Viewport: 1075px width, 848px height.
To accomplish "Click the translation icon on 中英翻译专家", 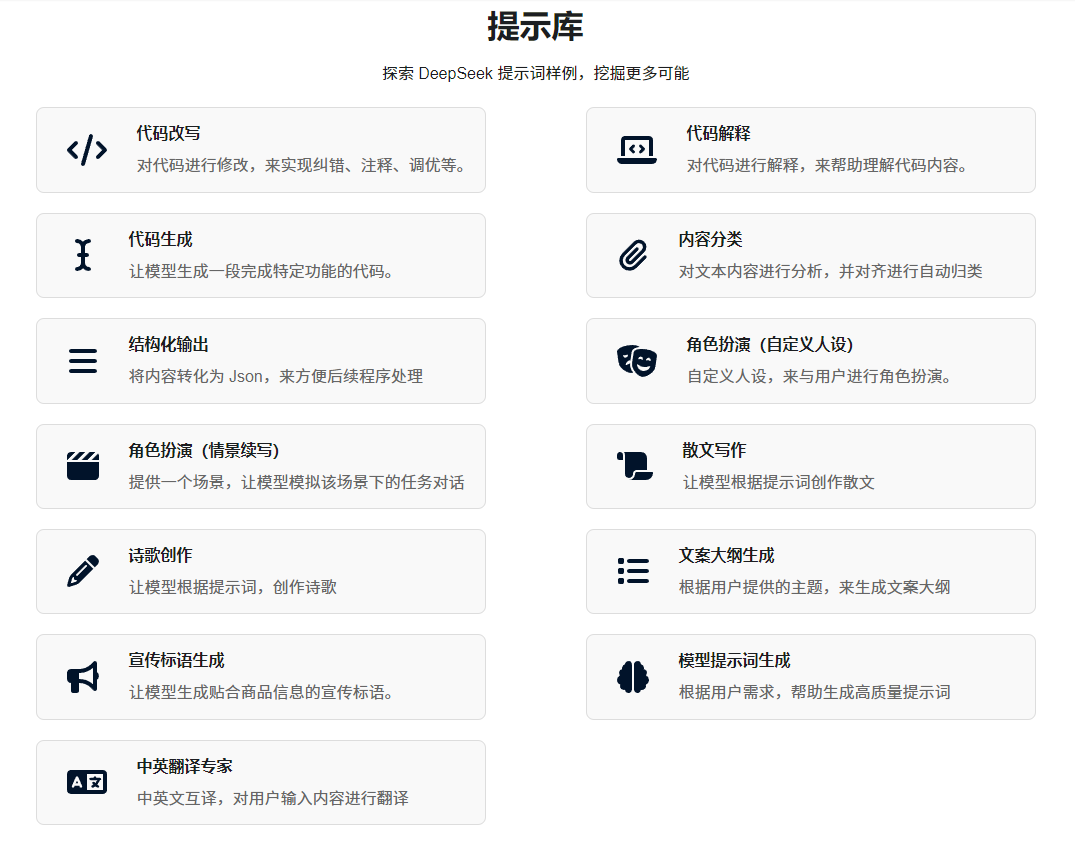I will click(86, 782).
